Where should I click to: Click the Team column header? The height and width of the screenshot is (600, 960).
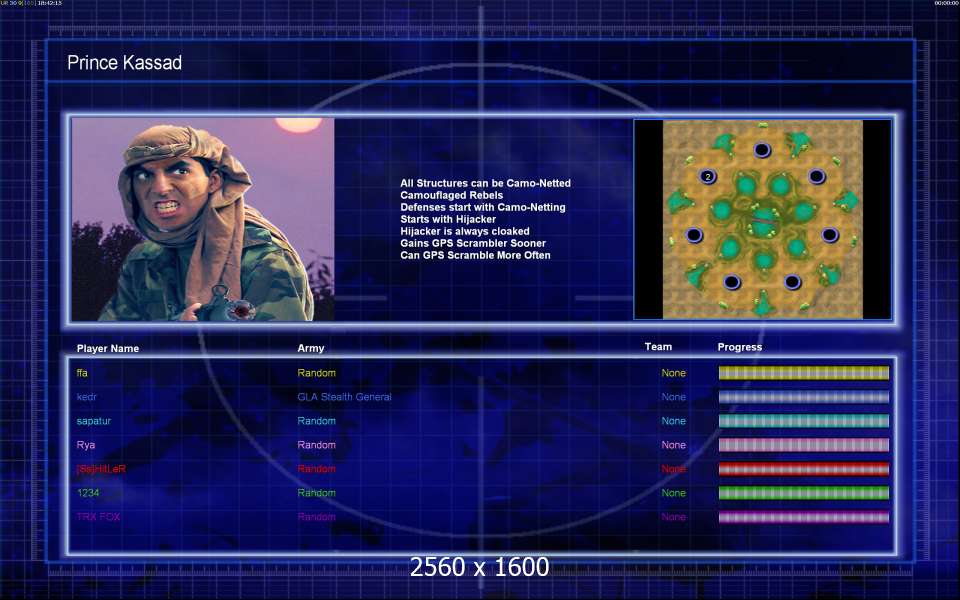658,347
